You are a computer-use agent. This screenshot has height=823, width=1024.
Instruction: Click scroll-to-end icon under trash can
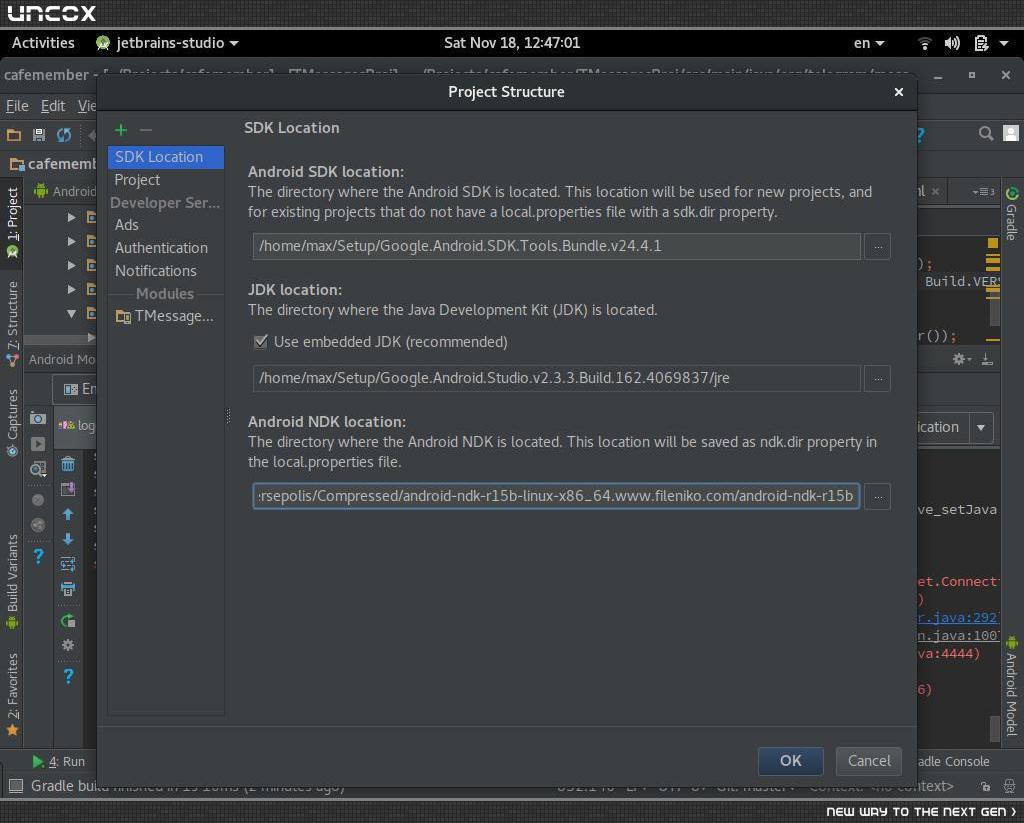tap(68, 489)
